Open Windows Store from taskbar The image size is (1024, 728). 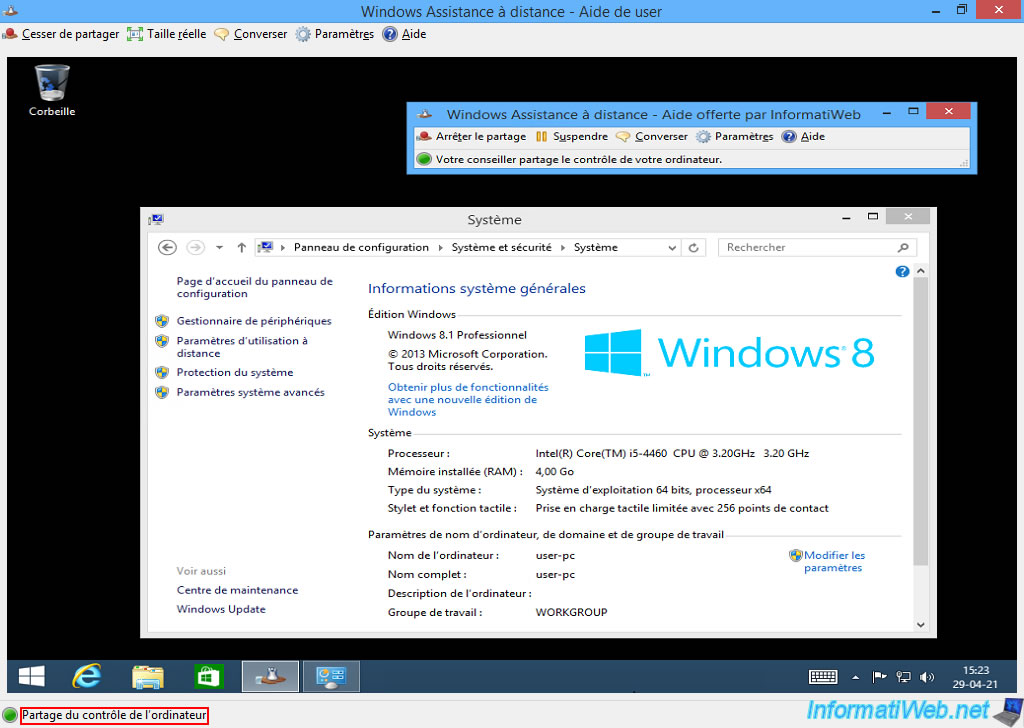tap(208, 676)
